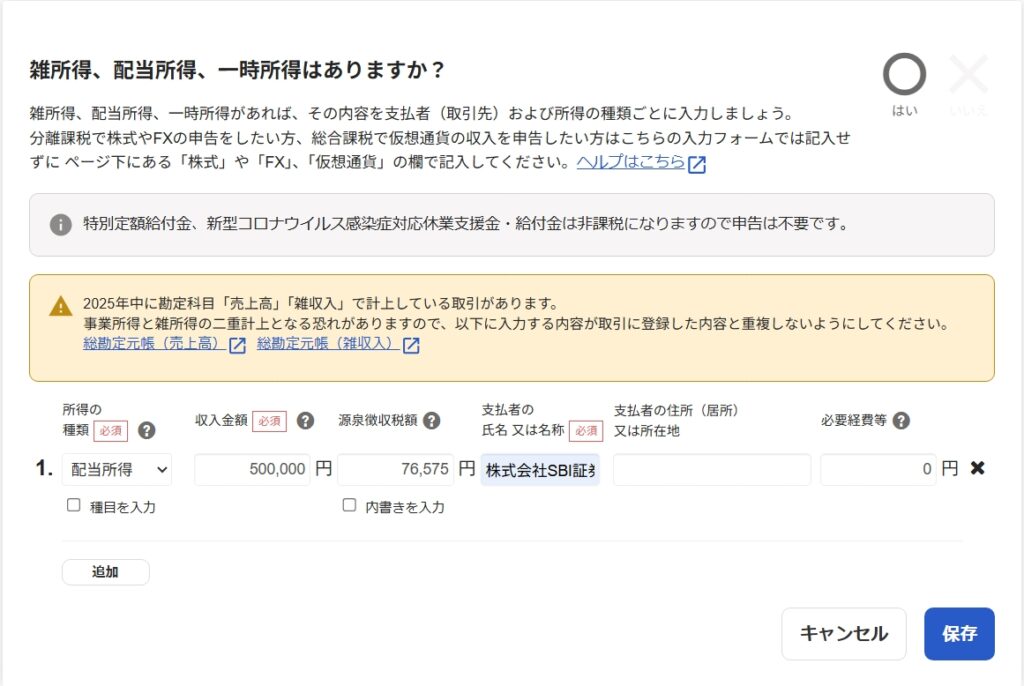1024x686 pixels.
Task: Click external link icon after 総勘定元帳(売上高)
Action: (237, 346)
